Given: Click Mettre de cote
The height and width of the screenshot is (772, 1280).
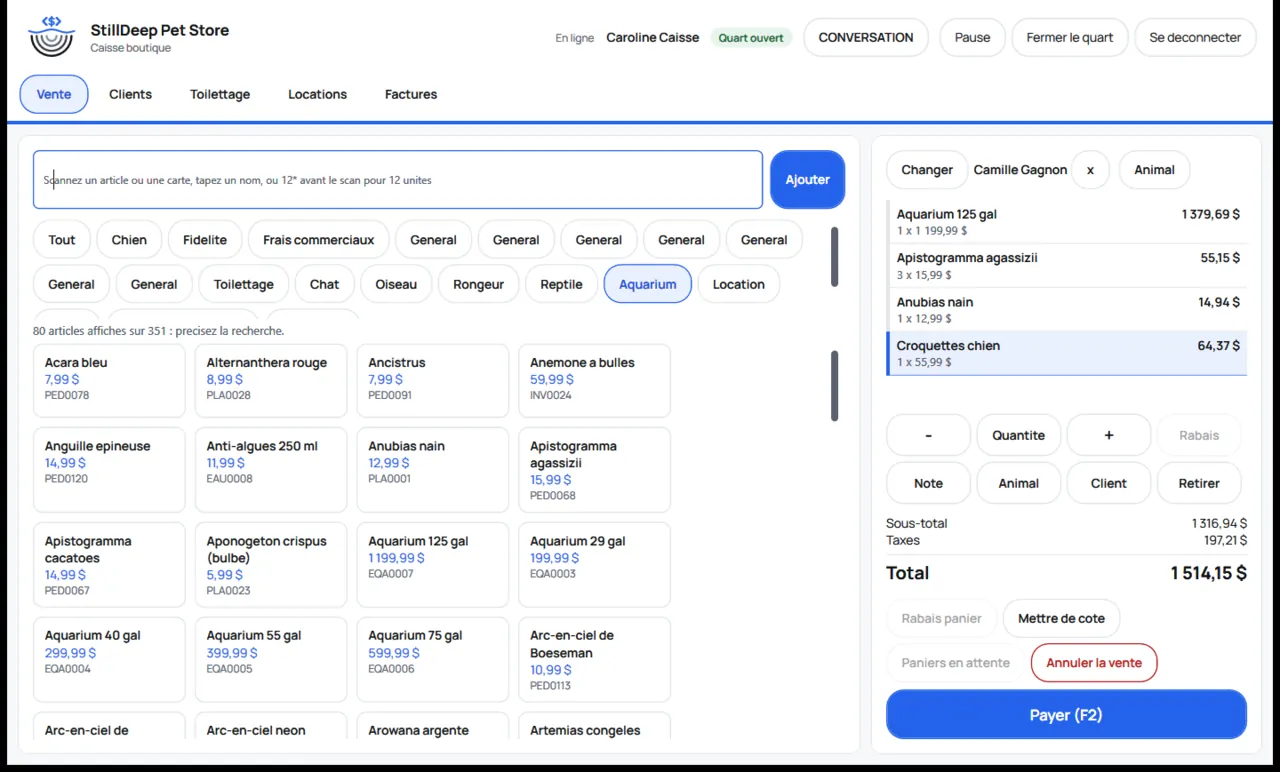Looking at the screenshot, I should pyautogui.click(x=1061, y=619).
